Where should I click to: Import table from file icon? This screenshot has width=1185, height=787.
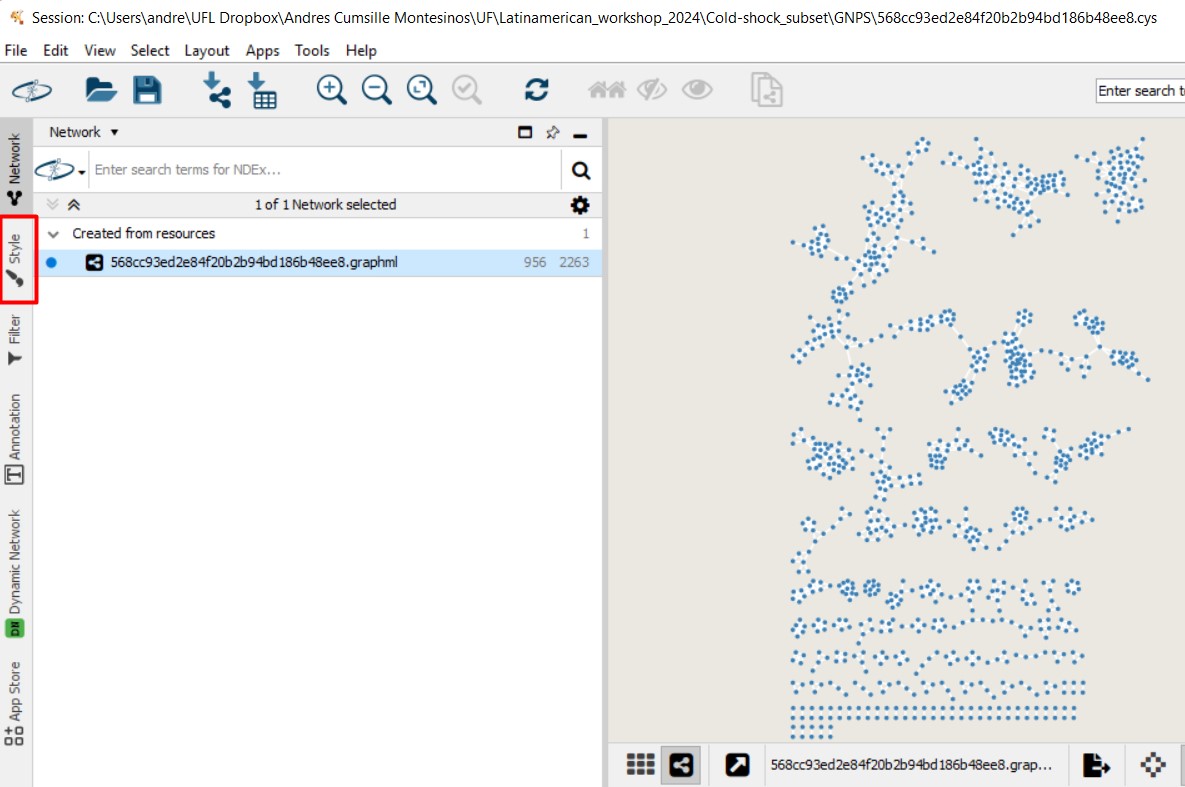(261, 90)
